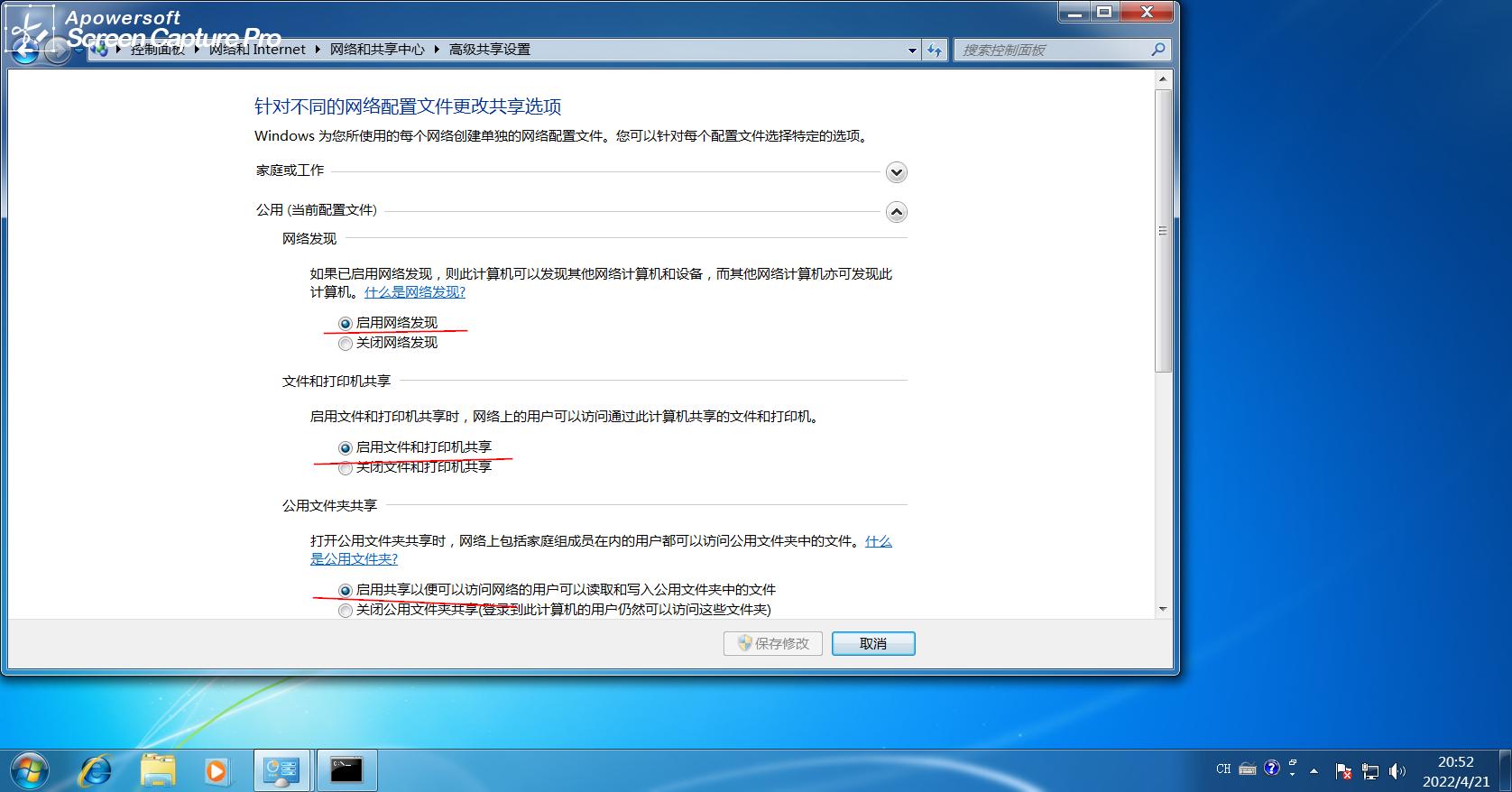Click 网络和共享中心 breadcrumb
Image resolution: width=1512 pixels, height=792 pixels.
[377, 50]
